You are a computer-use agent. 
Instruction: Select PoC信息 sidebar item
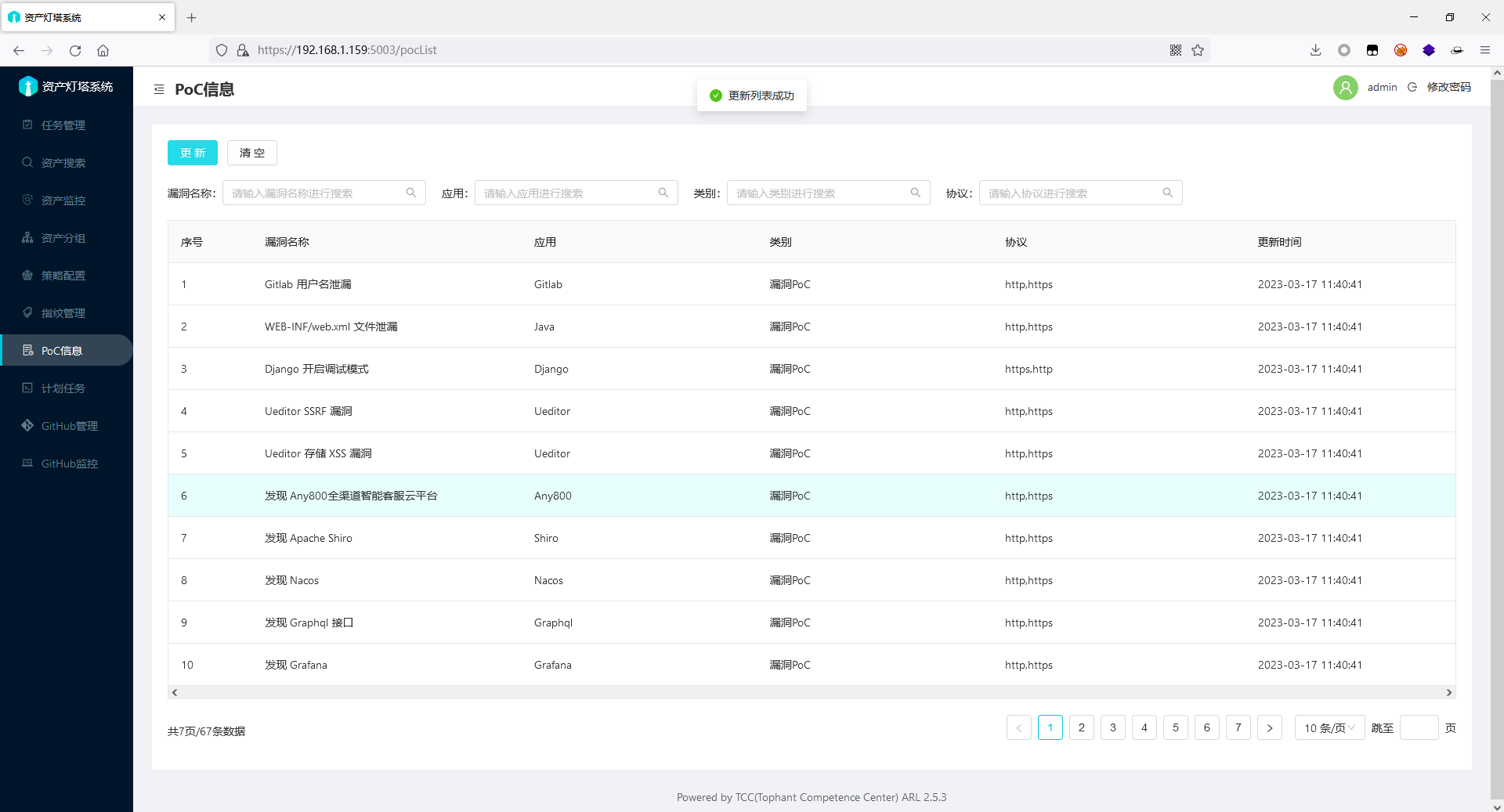[x=67, y=351]
